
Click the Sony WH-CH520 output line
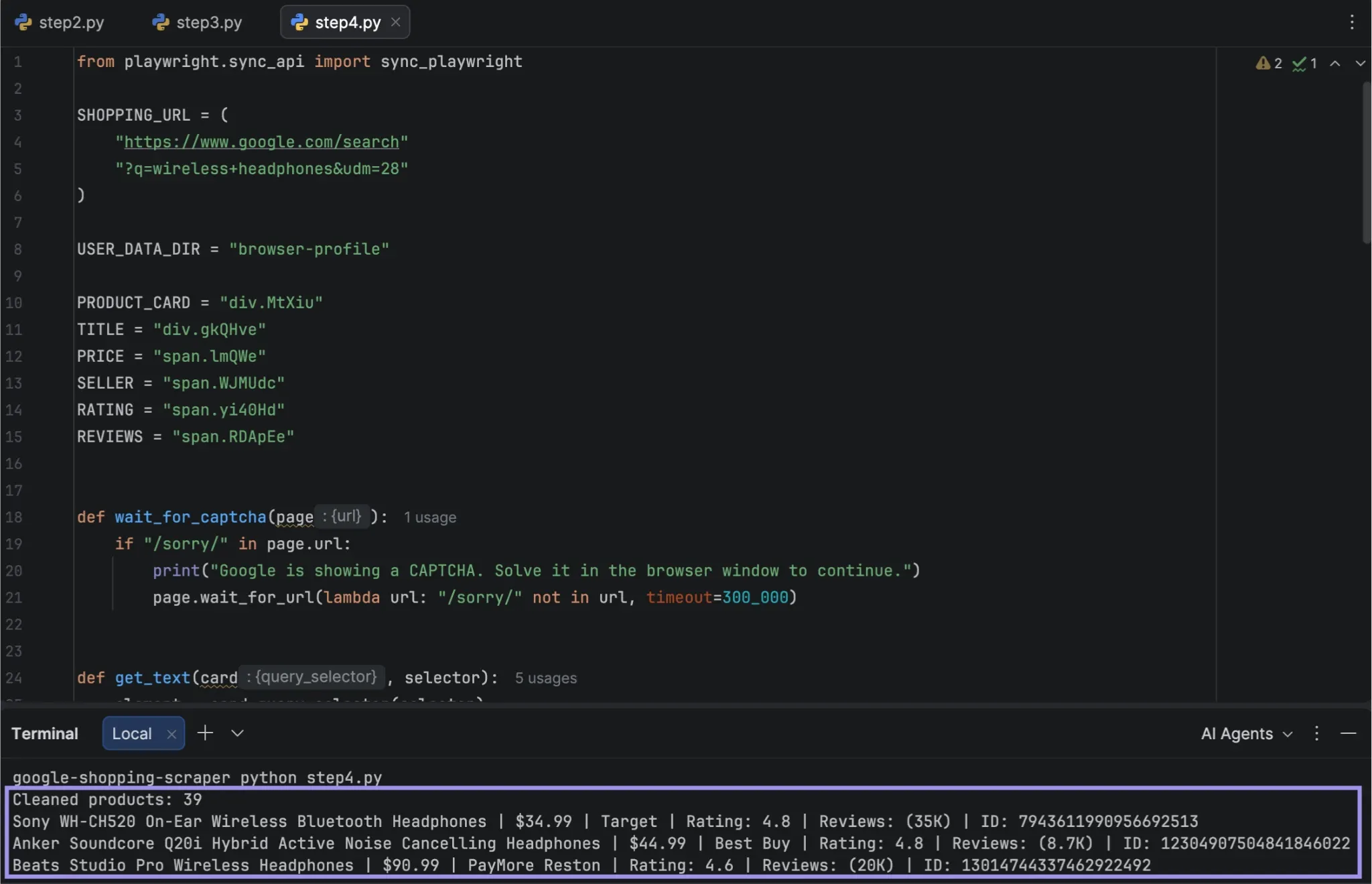605,822
